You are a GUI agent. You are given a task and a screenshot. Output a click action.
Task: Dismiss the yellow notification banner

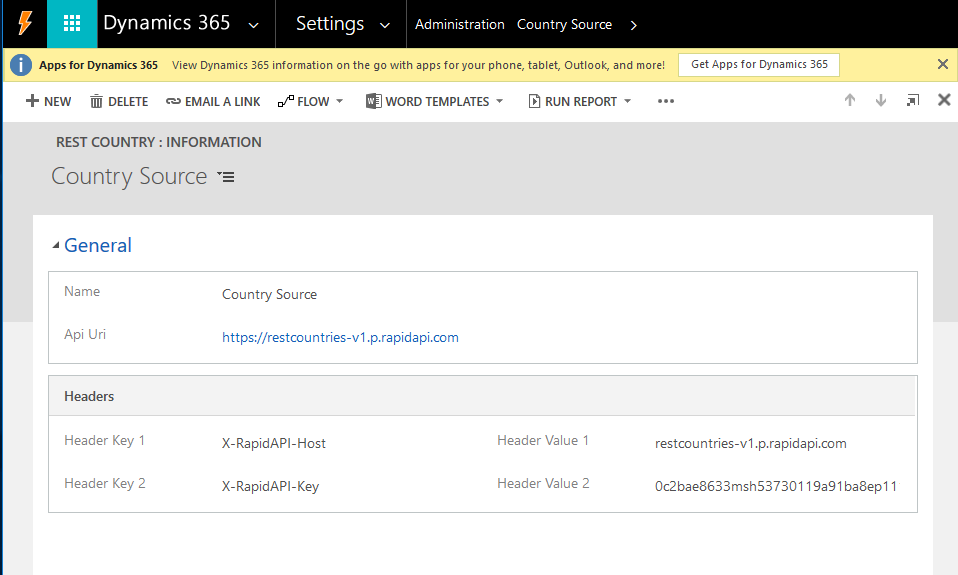tap(943, 64)
